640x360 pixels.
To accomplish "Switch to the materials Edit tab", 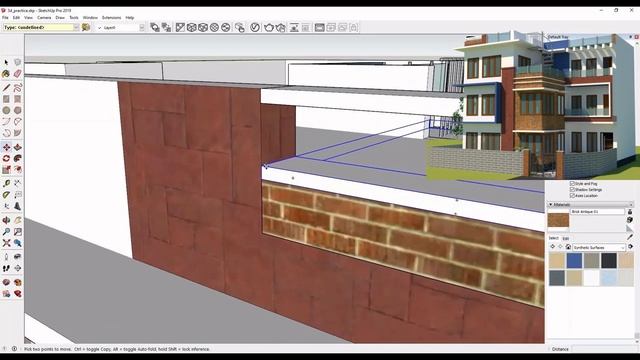I will tap(566, 238).
